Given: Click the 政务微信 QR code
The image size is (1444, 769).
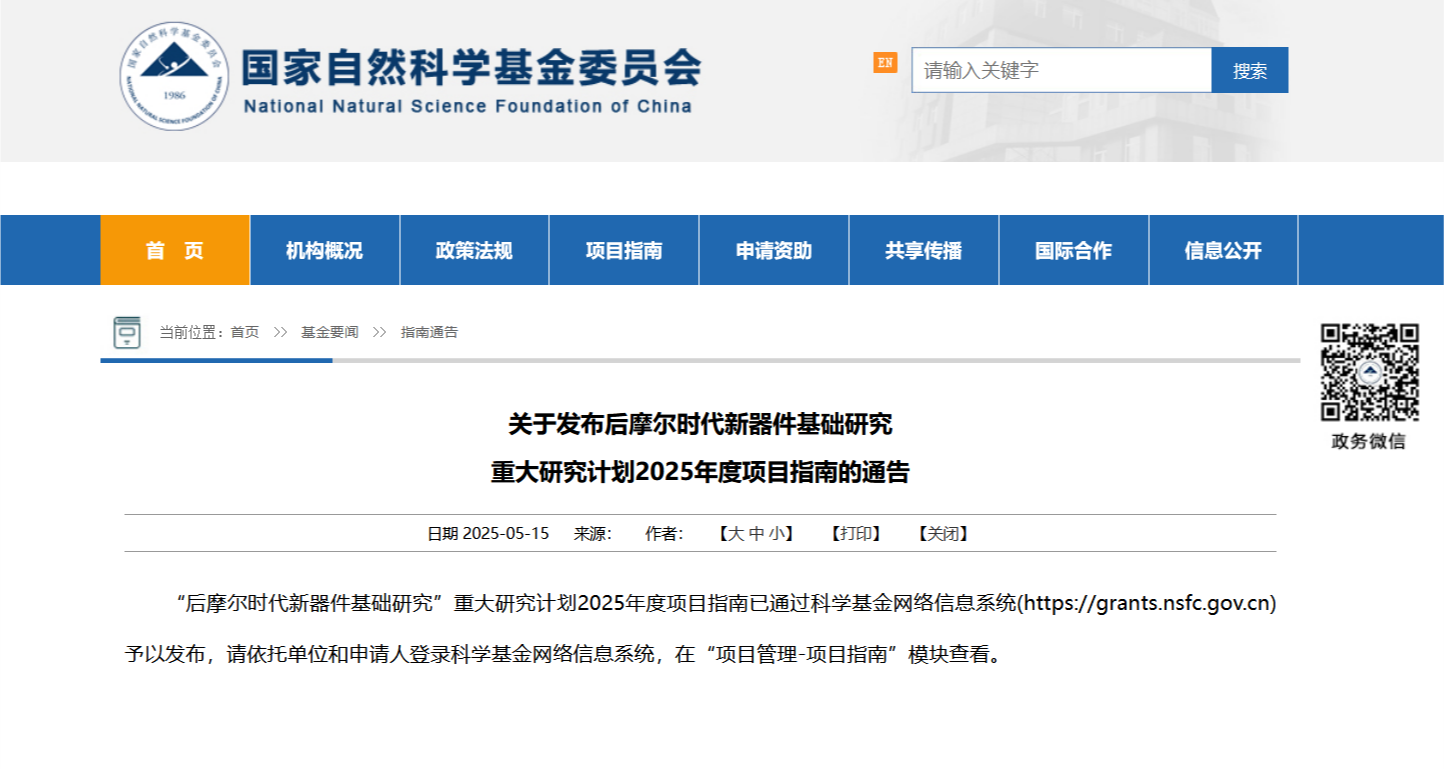Looking at the screenshot, I should (x=1369, y=372).
